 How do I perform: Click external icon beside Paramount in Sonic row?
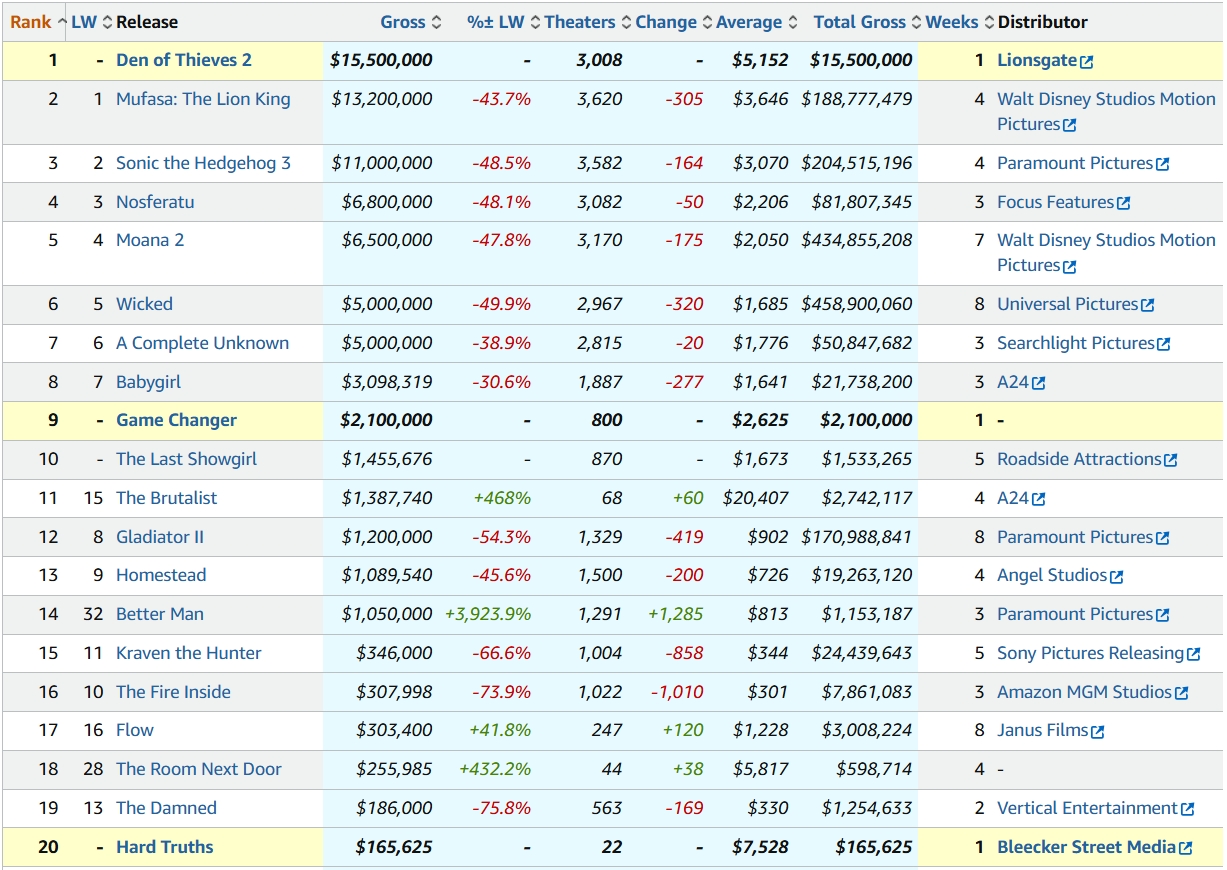(1163, 165)
